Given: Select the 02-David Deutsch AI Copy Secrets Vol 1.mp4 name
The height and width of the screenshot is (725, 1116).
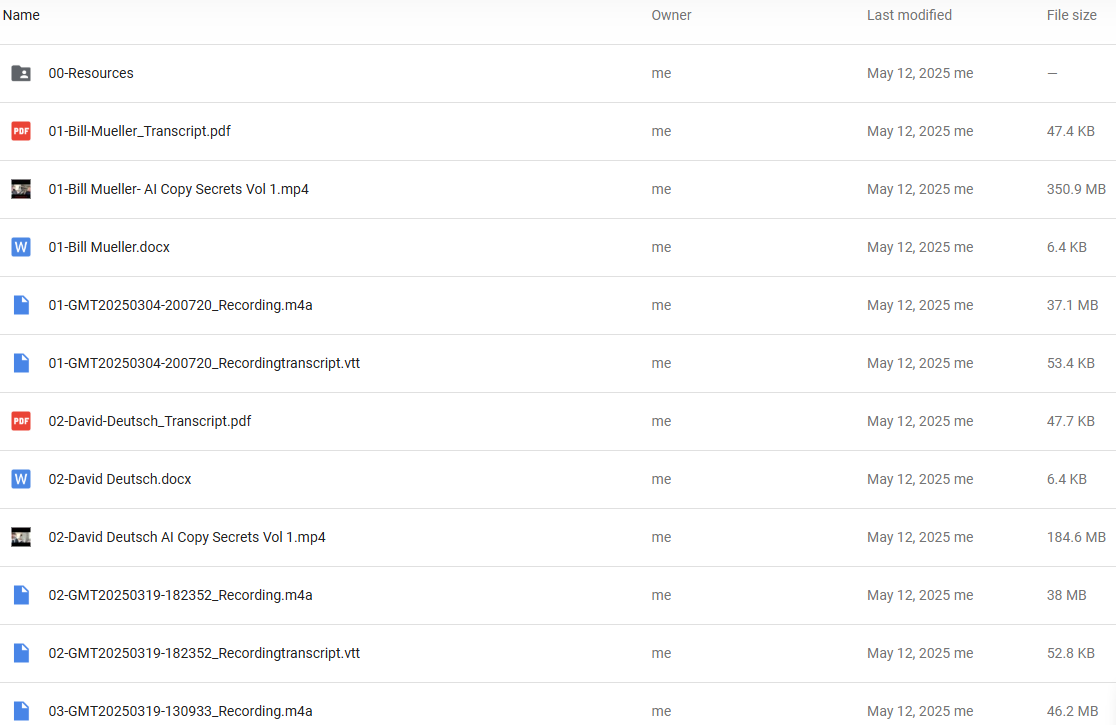Looking at the screenshot, I should click(x=187, y=537).
